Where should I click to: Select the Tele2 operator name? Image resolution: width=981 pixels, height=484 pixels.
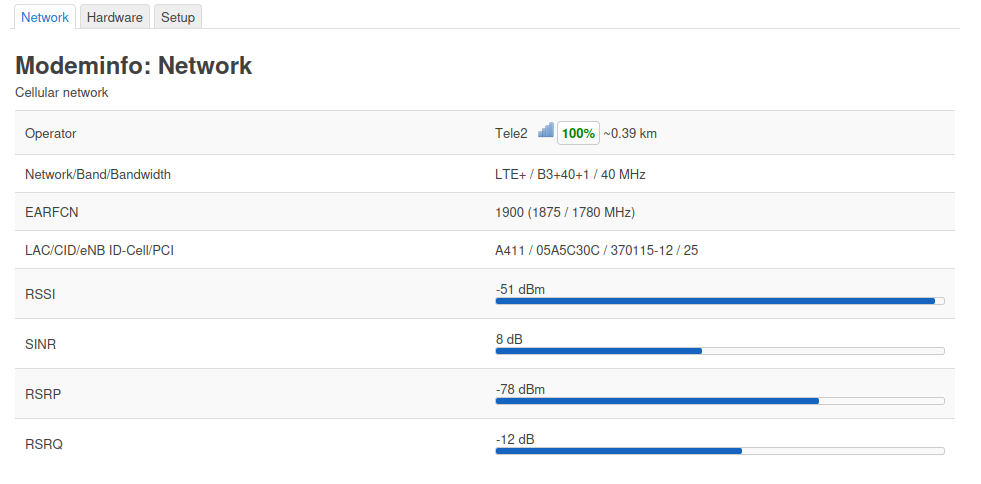pyautogui.click(x=511, y=133)
